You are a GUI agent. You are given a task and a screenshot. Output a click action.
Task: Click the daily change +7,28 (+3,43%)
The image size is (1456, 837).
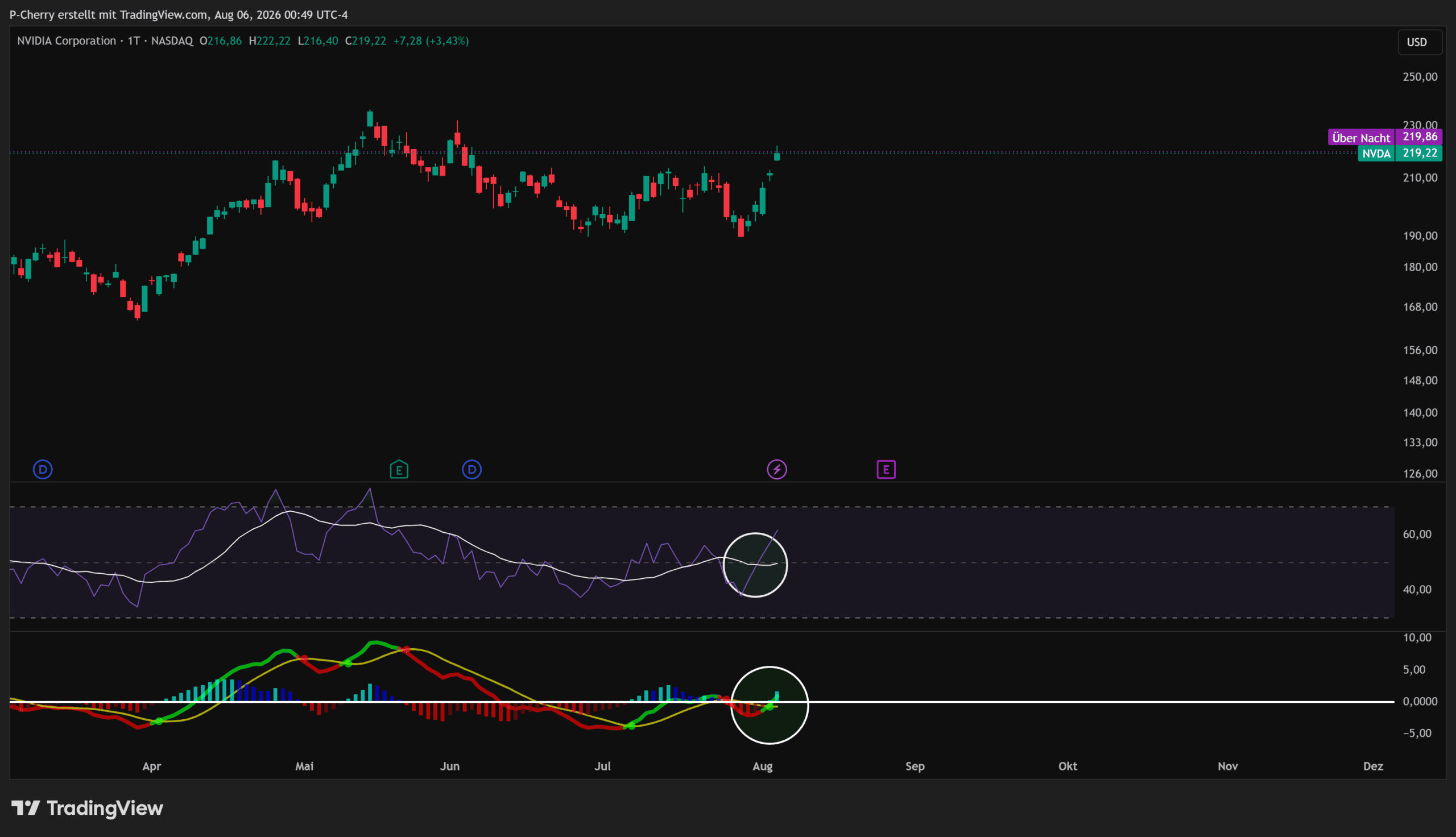coord(431,41)
